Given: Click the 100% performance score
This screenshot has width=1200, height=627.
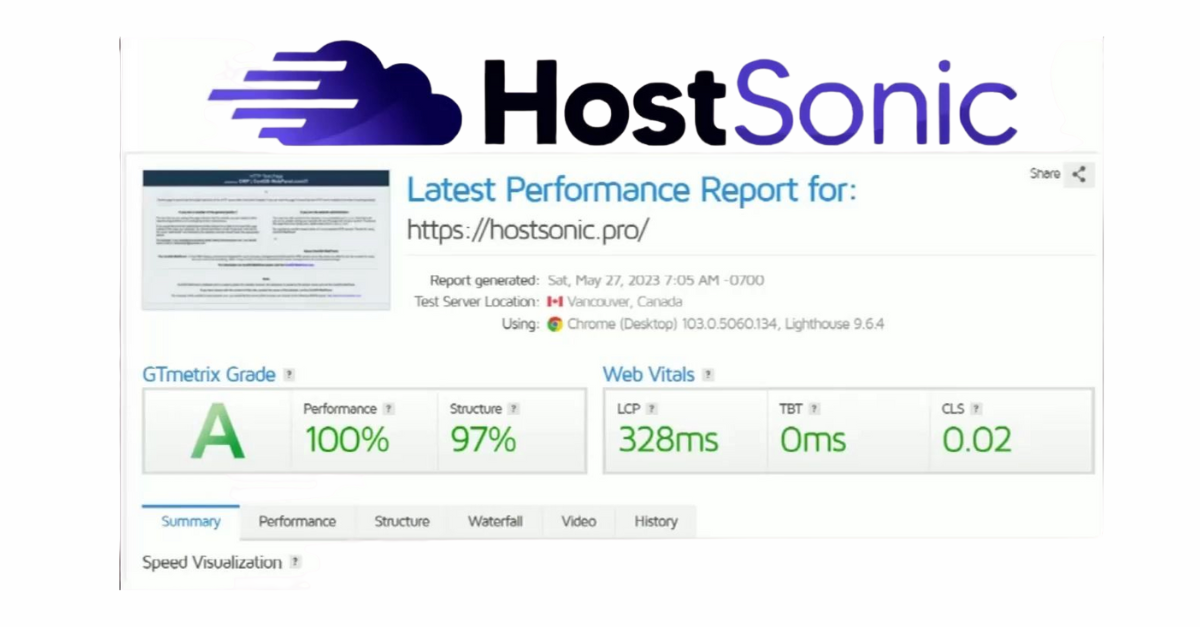Looking at the screenshot, I should 347,439.
